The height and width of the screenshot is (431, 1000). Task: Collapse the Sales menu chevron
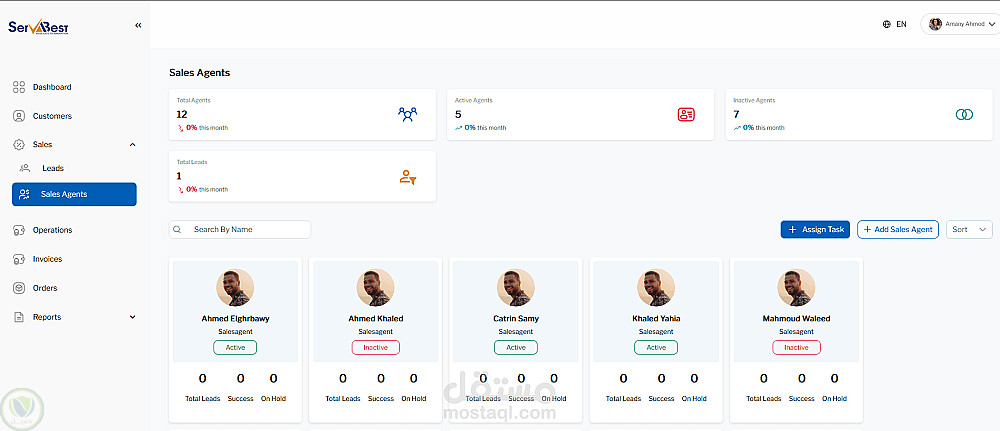[133, 145]
